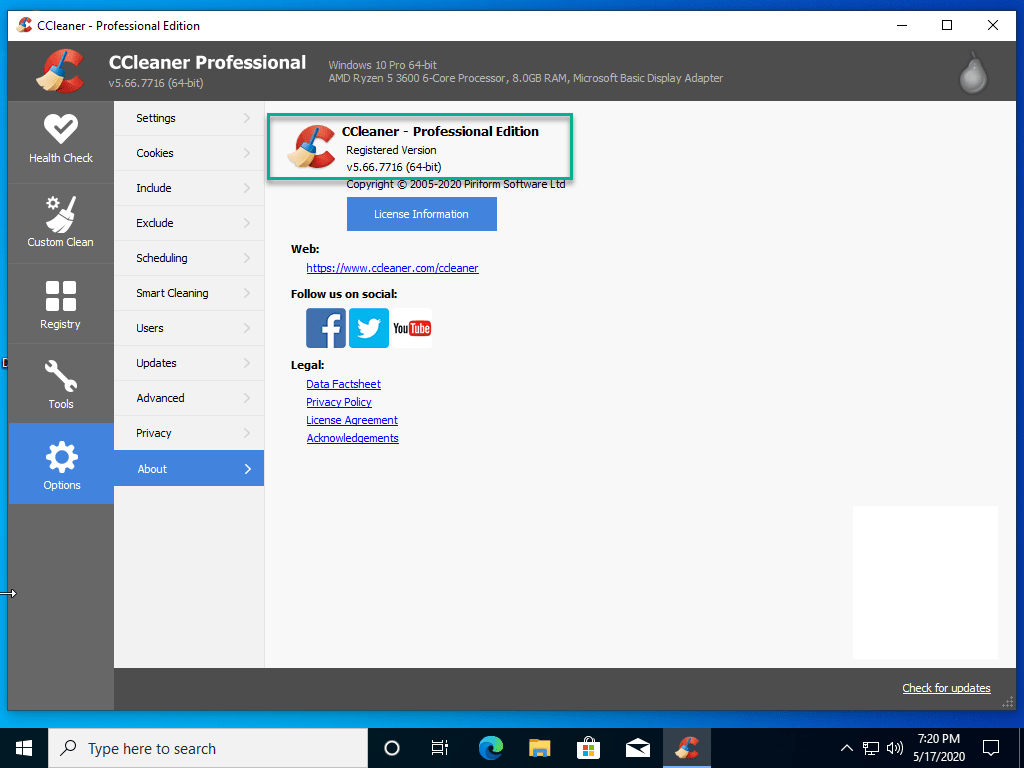Open network status tray icon
Screen dimensions: 1024x768
[871, 748]
